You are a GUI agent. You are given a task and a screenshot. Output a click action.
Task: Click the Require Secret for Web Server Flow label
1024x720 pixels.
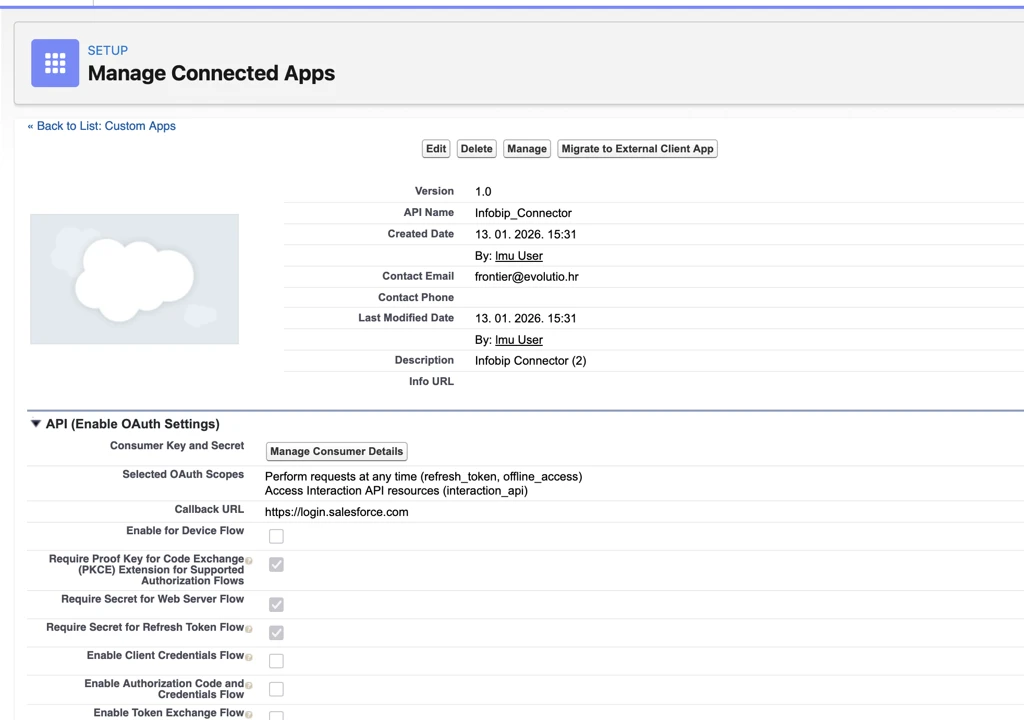152,599
